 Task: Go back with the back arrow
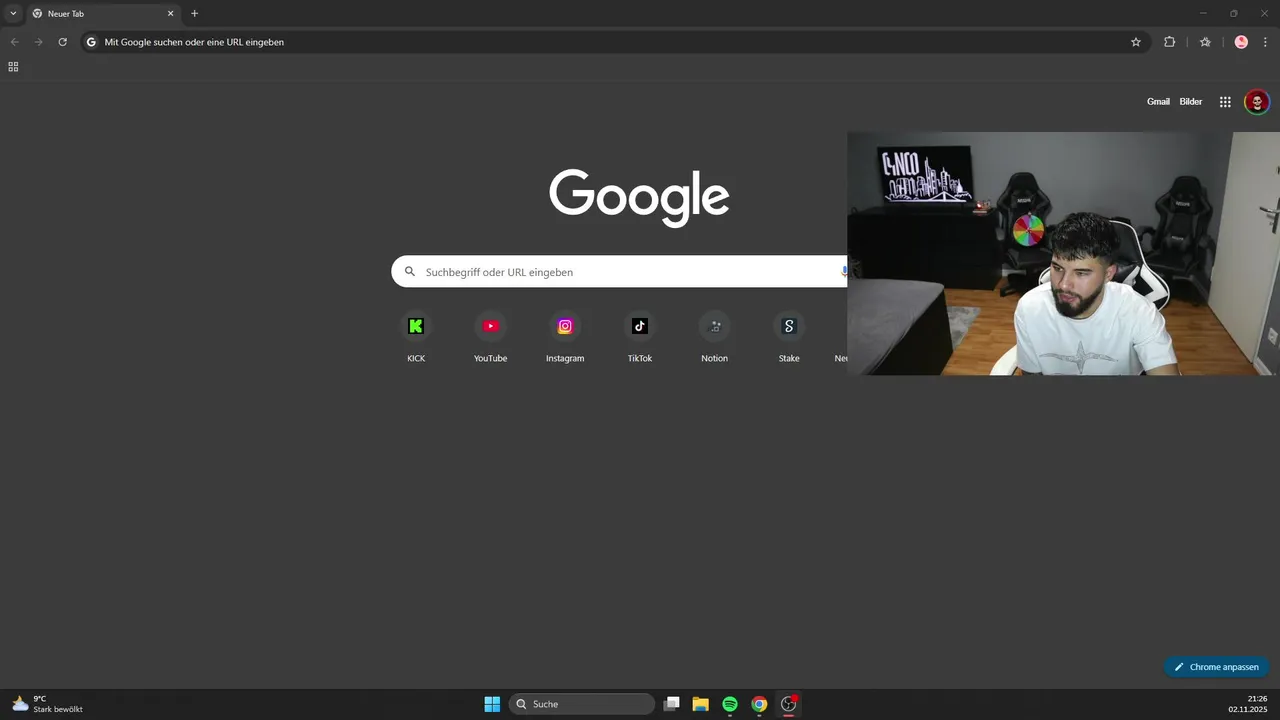[14, 42]
